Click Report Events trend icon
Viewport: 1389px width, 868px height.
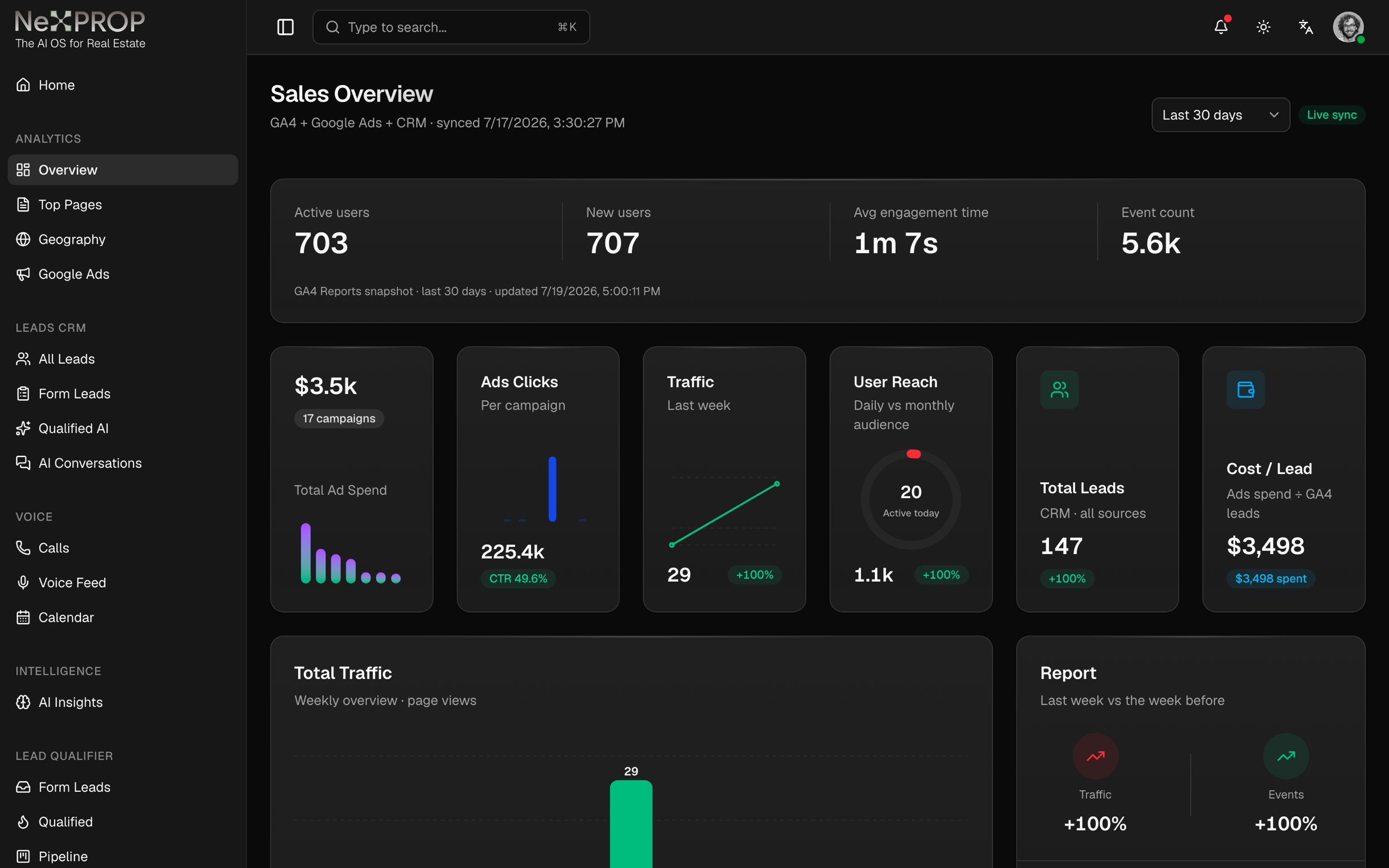[x=1286, y=756]
